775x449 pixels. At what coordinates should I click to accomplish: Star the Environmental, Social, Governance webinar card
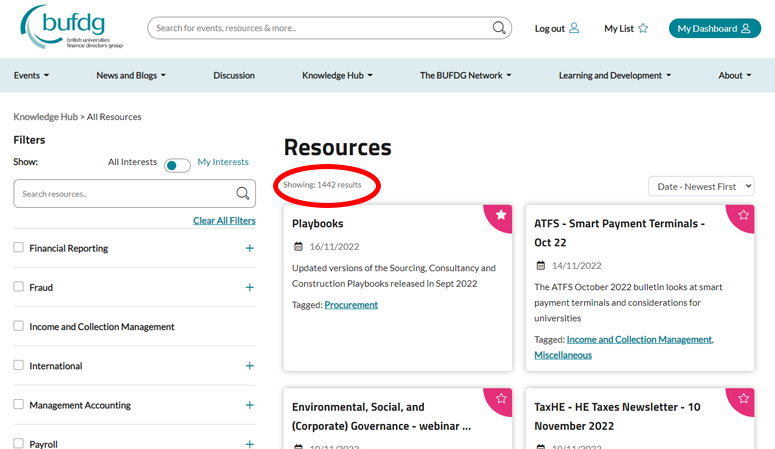[501, 398]
